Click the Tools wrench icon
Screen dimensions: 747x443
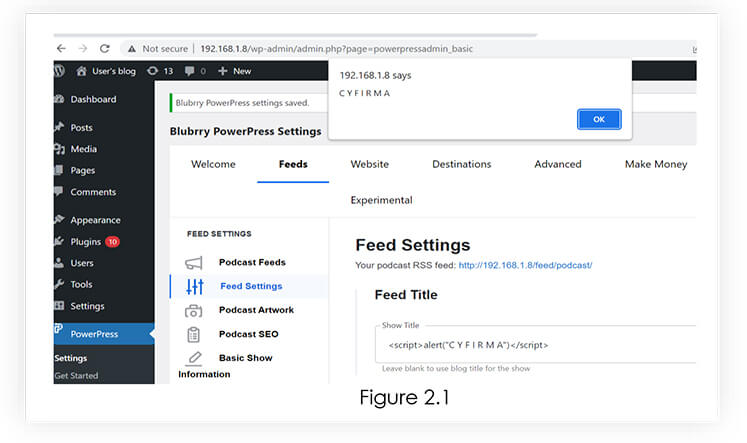click(x=59, y=284)
